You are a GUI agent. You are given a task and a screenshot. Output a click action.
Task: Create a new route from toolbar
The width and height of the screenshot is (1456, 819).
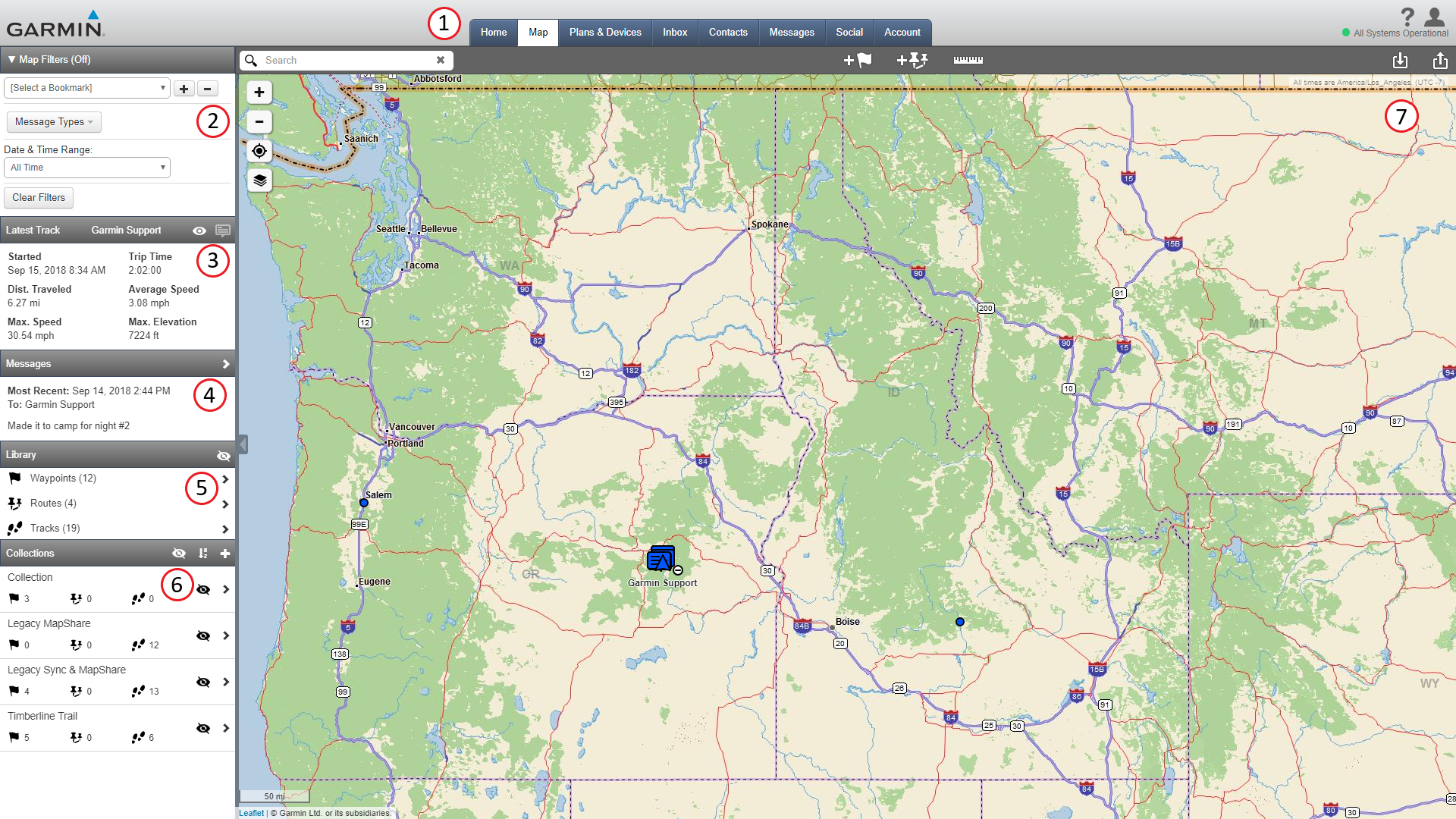coord(912,60)
